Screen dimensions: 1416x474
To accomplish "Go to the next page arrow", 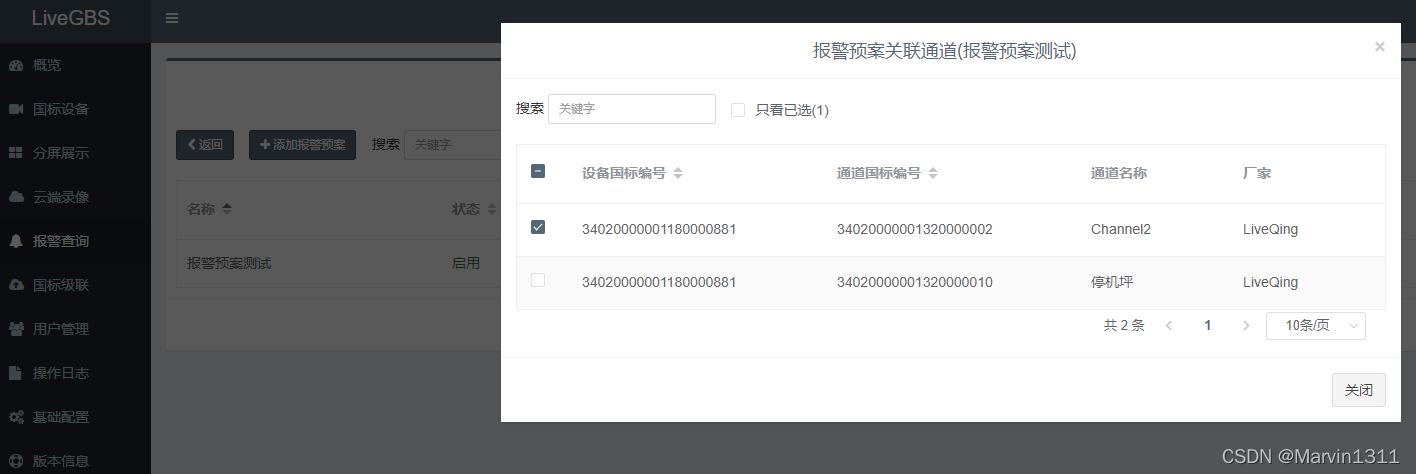I will [1246, 325].
